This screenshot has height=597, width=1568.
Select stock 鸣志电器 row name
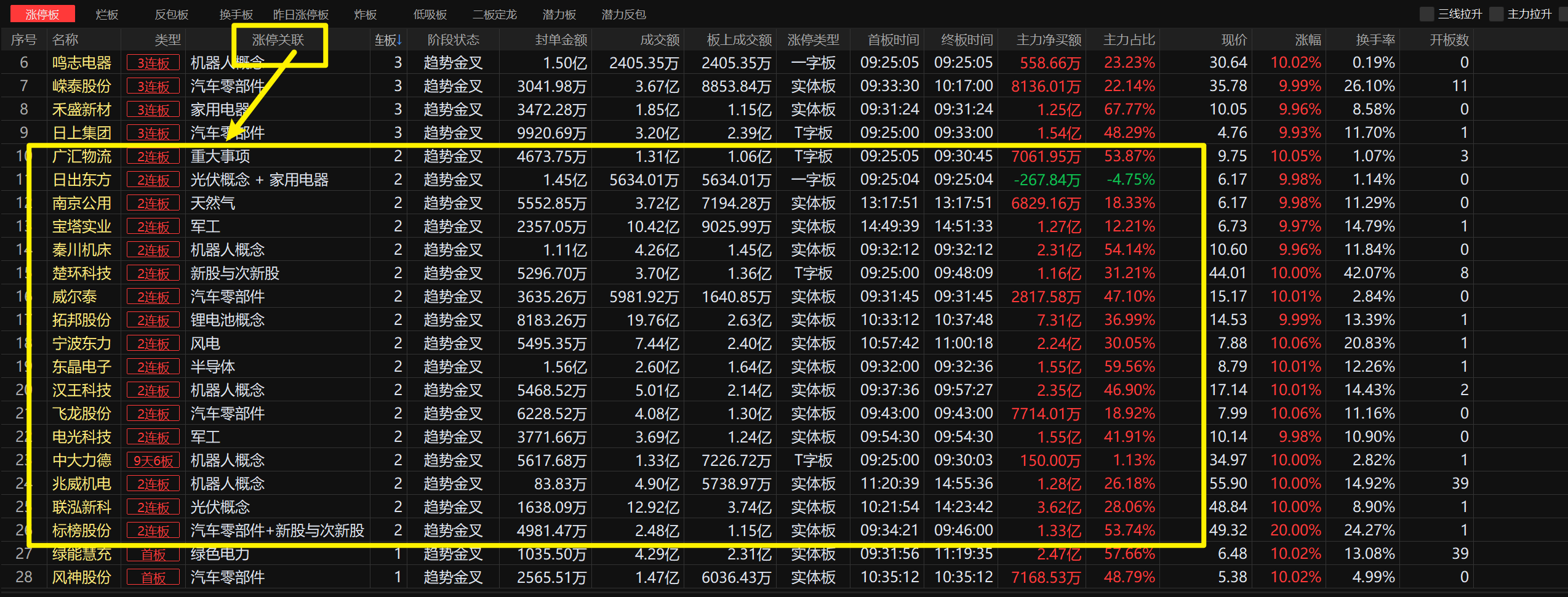[82, 63]
